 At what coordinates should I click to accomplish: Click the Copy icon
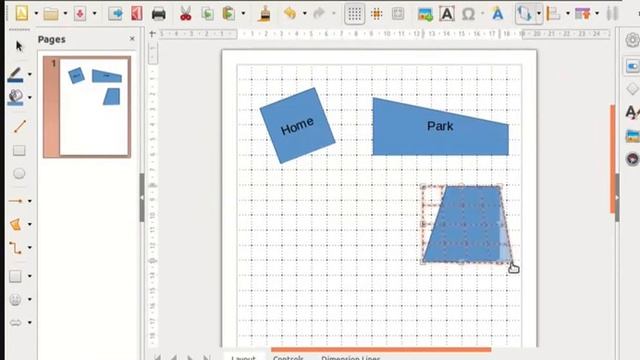[x=208, y=14]
